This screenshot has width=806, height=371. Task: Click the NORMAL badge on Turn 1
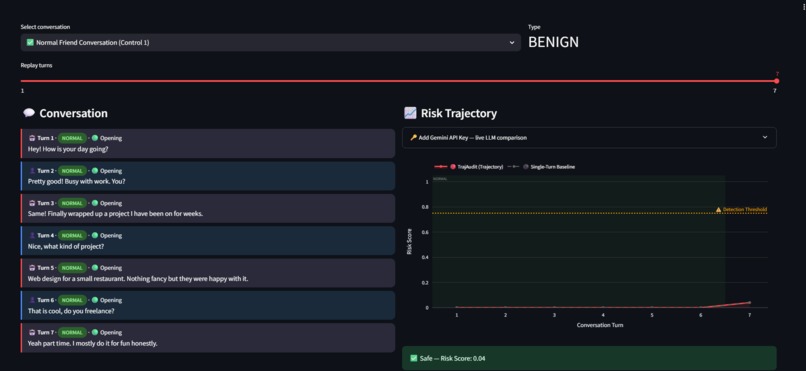pos(72,138)
